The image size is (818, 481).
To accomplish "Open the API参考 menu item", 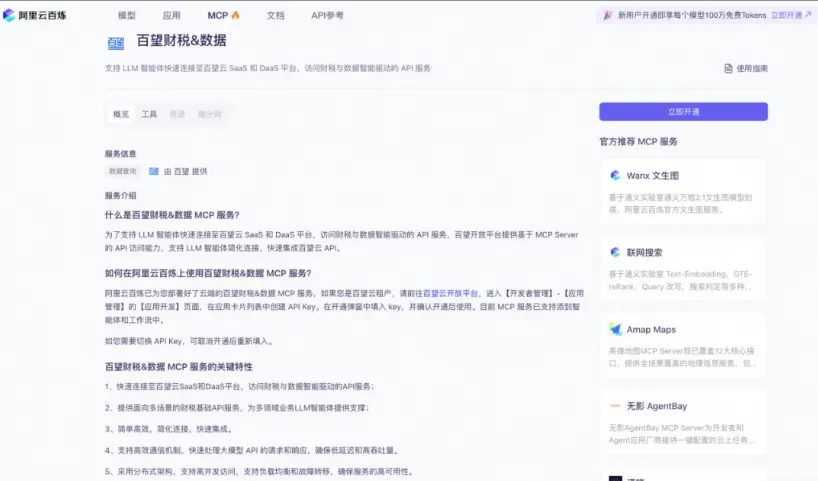I will [x=327, y=15].
